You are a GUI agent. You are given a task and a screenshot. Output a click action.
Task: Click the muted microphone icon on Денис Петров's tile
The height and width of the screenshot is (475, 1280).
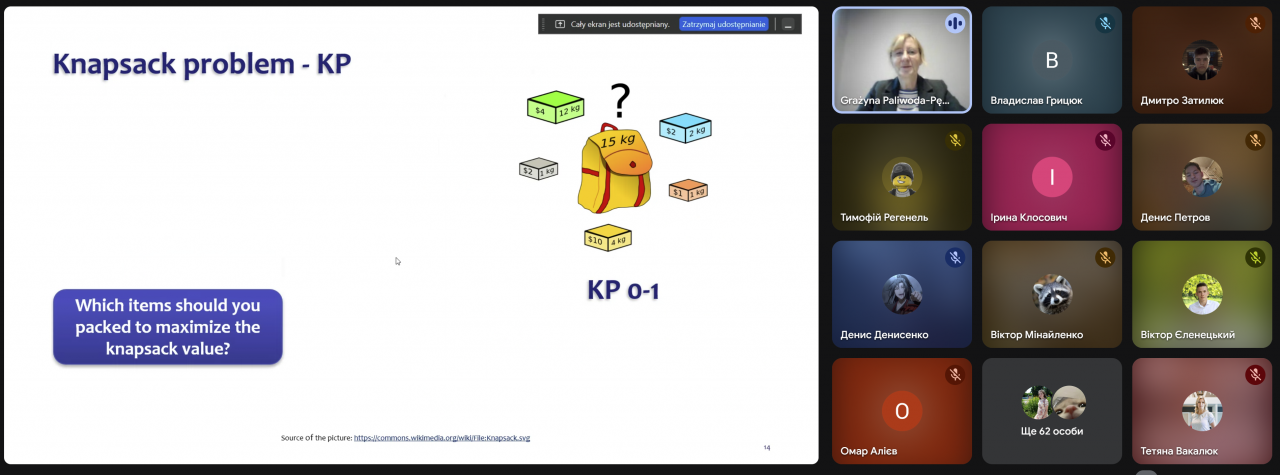[x=1254, y=141]
